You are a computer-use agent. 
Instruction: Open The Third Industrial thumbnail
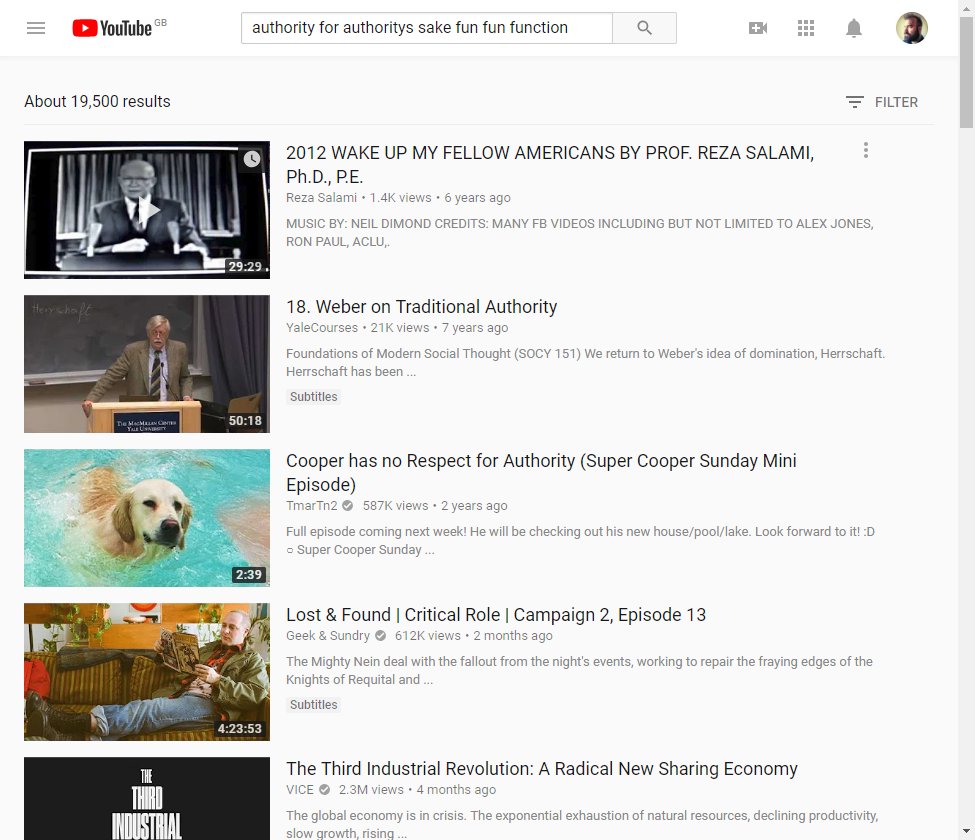tap(147, 798)
